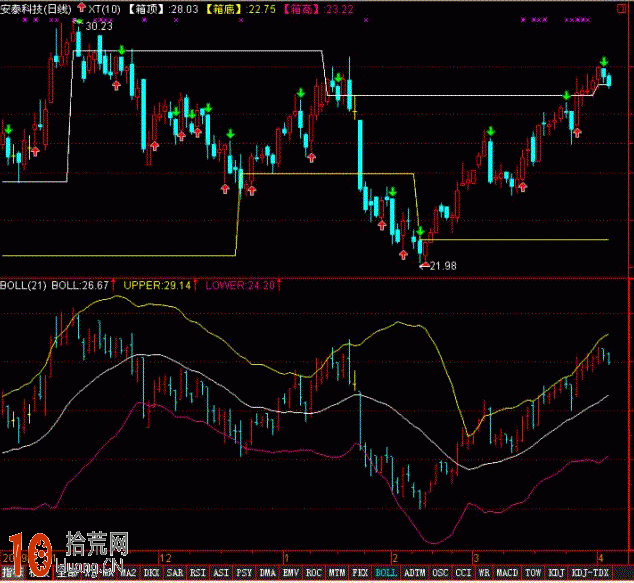This screenshot has width=634, height=583.
Task: Open the RSI indicator tab
Action: [x=198, y=573]
